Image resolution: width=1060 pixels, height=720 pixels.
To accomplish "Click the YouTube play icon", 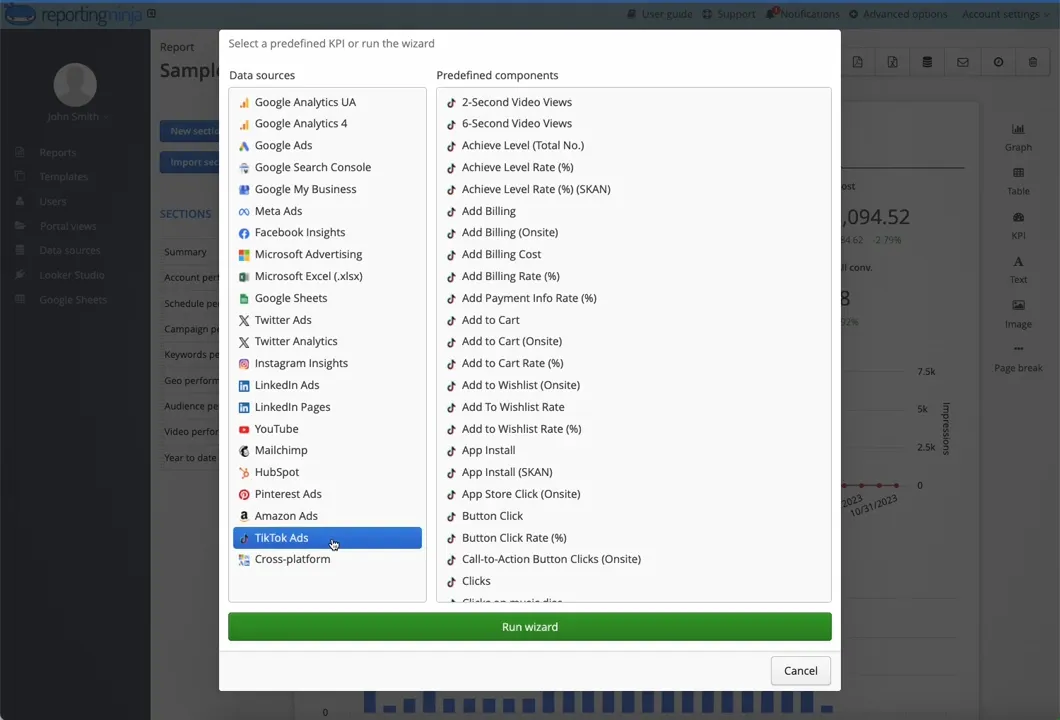I will 244,429.
